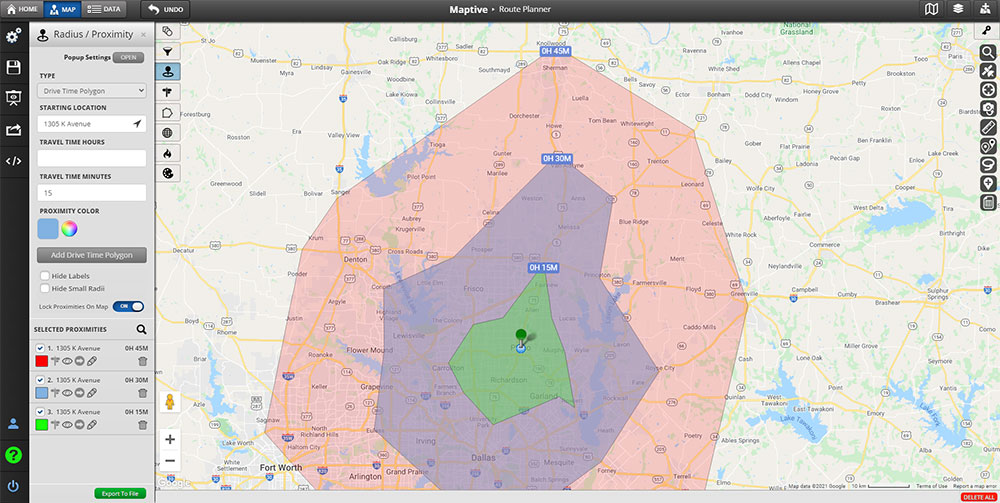Click the save floppy disk icon
Viewport: 1000px width, 503px height.
[13, 68]
